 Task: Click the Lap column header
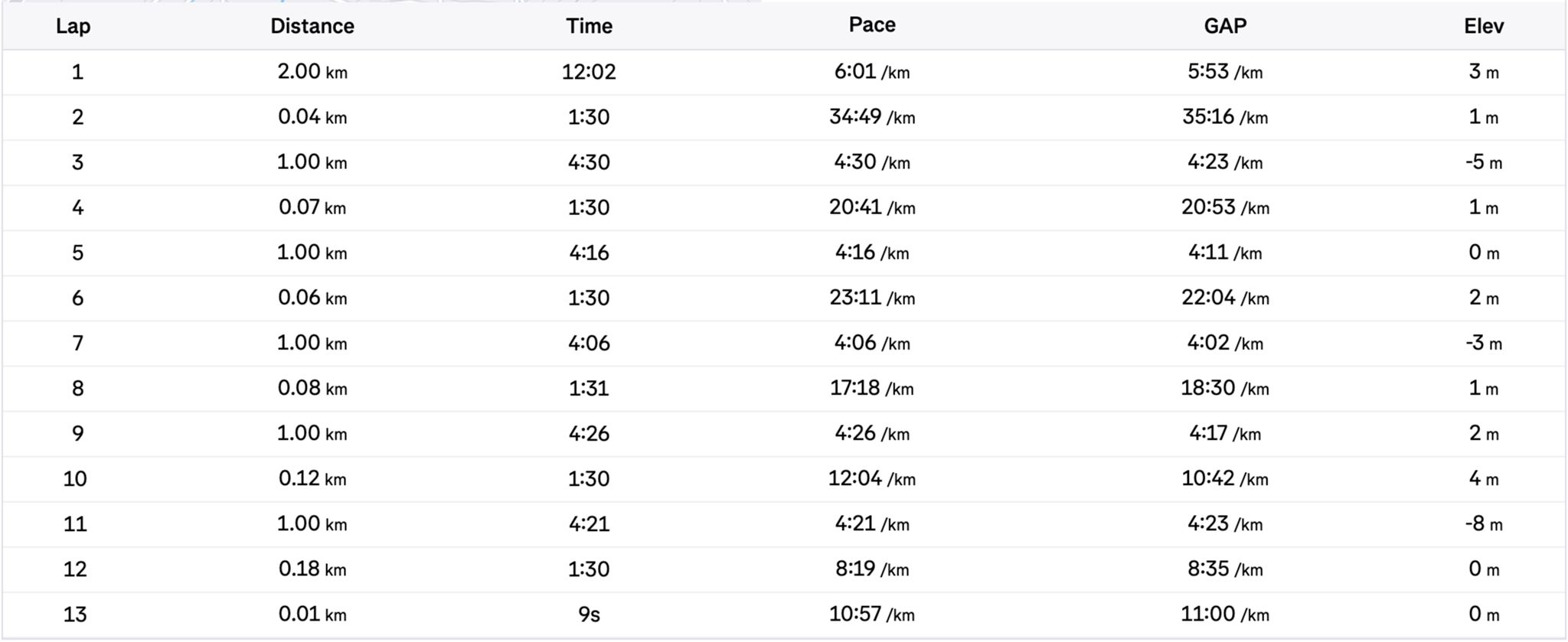tap(73, 26)
